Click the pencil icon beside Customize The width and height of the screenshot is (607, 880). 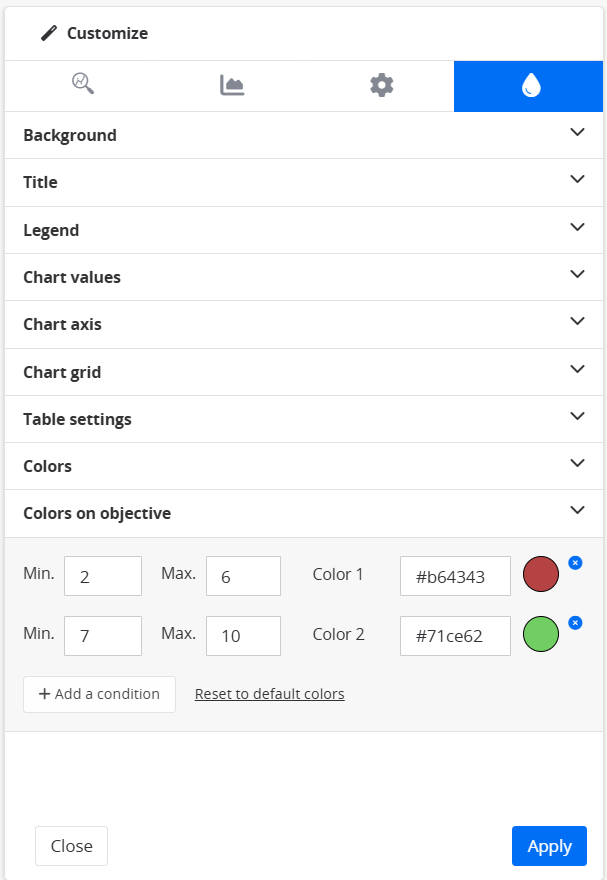(49, 33)
